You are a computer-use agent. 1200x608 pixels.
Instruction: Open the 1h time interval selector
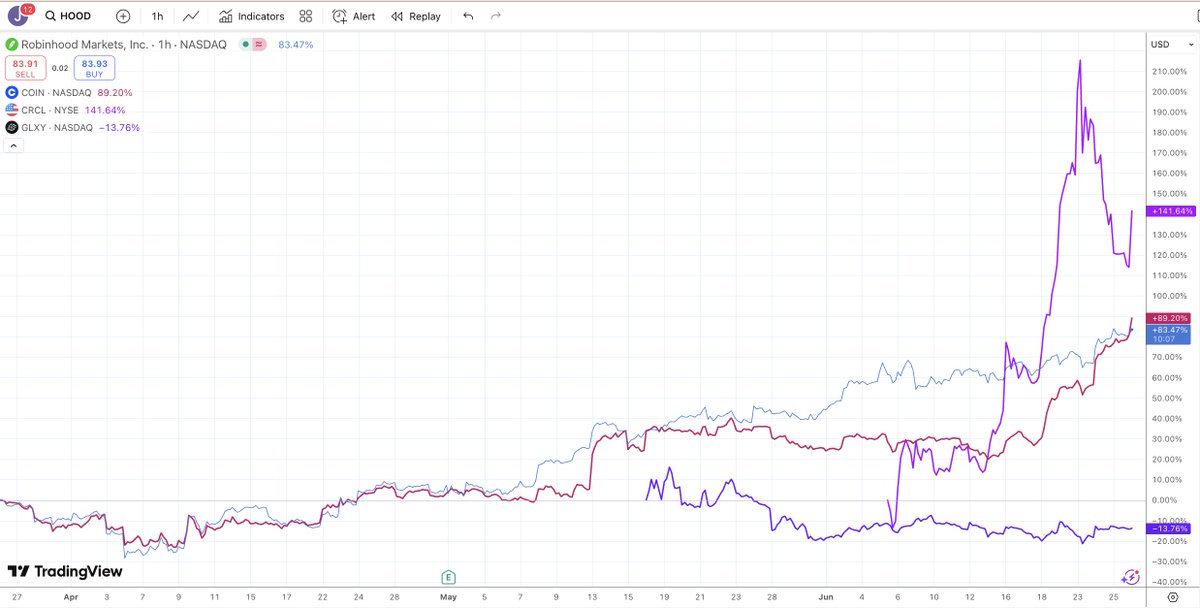pyautogui.click(x=157, y=16)
